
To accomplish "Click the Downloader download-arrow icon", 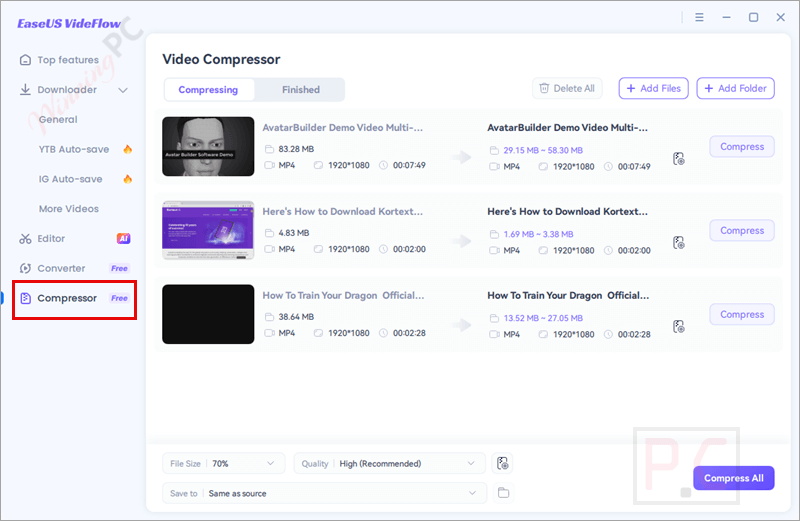I will 25,90.
